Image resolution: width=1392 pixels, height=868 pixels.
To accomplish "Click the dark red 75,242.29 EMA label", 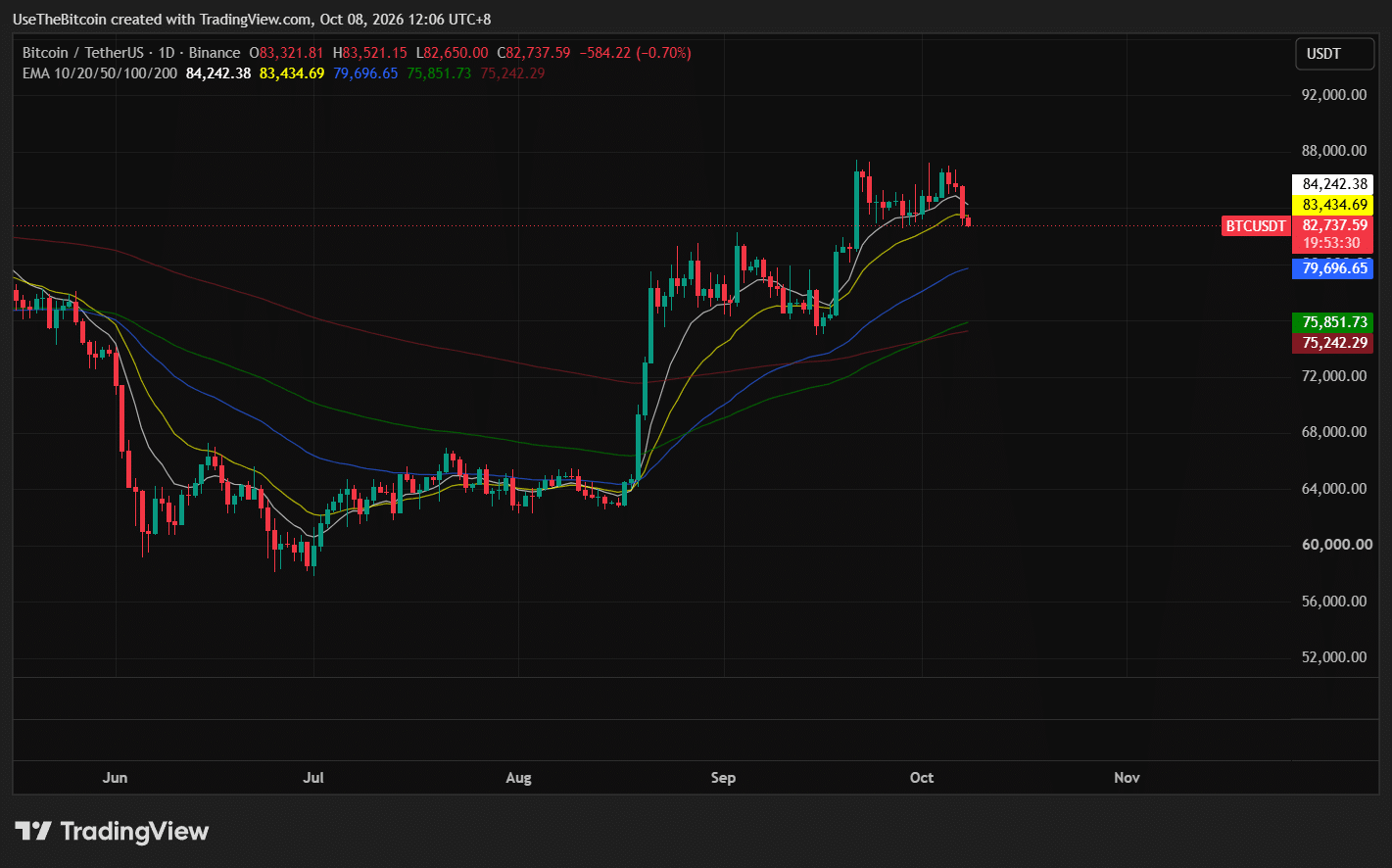I will [1333, 343].
